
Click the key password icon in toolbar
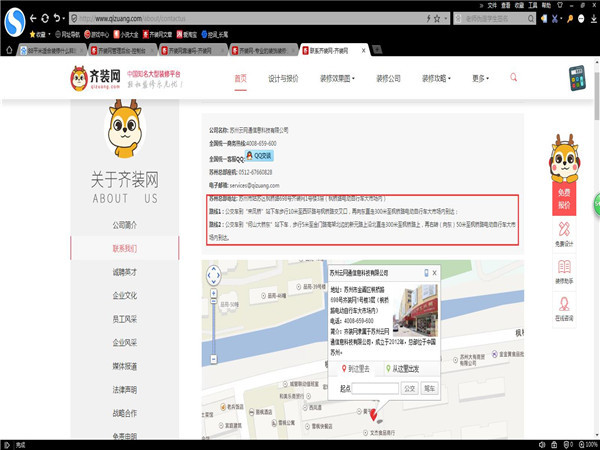click(570, 18)
